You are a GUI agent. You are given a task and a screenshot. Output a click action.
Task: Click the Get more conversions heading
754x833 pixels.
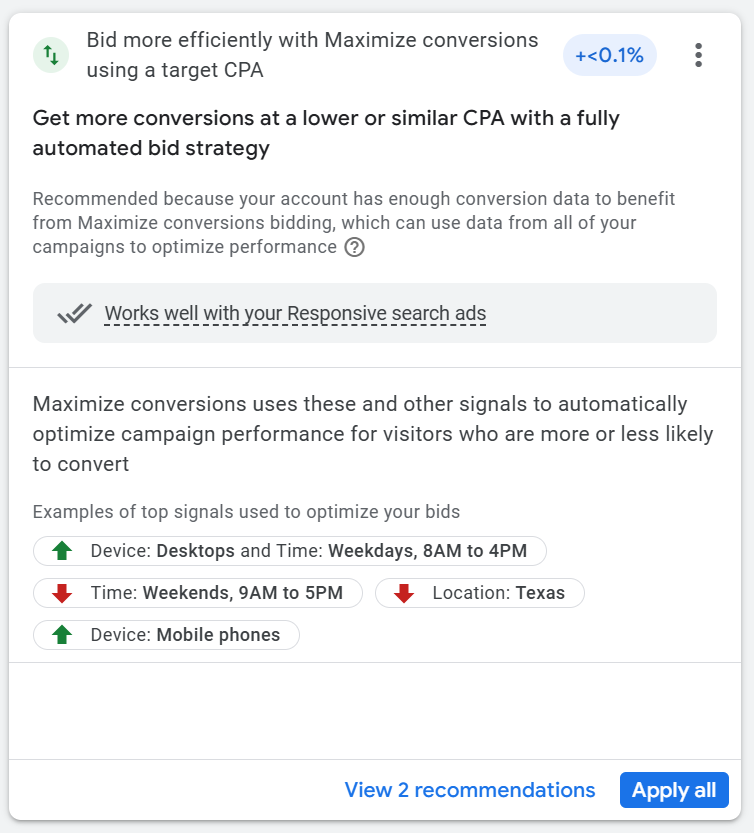pyautogui.click(x=326, y=133)
